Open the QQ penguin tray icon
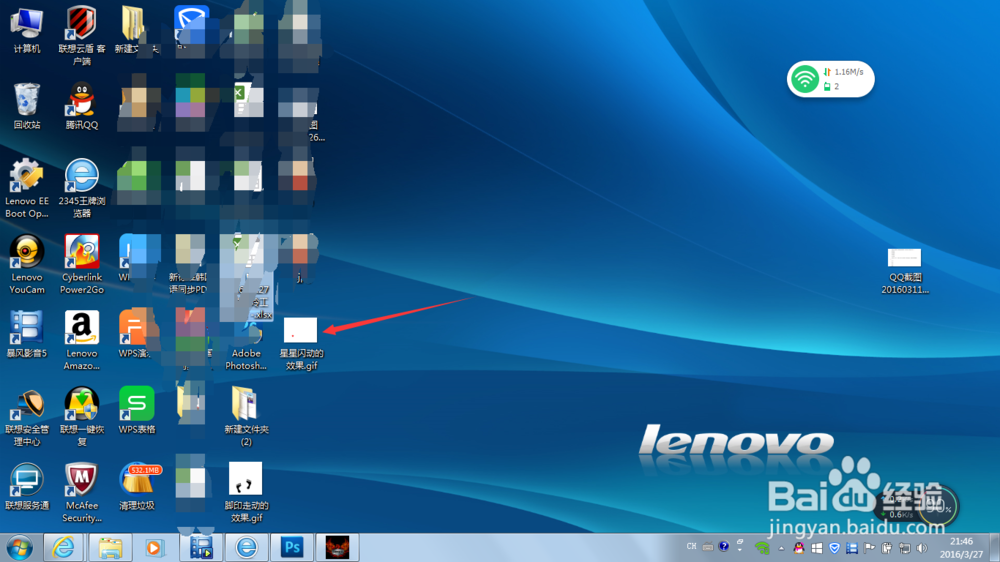This screenshot has height=562, width=1000. pyautogui.click(x=798, y=548)
